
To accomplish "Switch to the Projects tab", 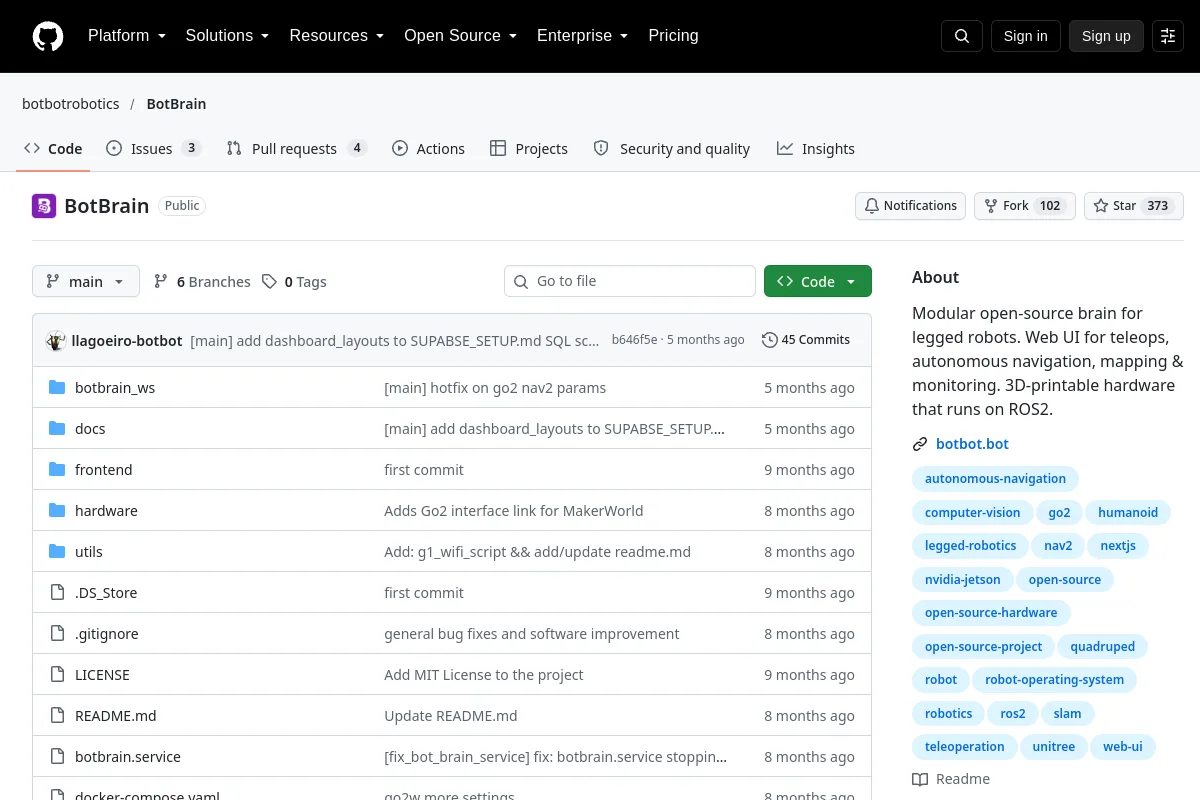I will point(529,149).
